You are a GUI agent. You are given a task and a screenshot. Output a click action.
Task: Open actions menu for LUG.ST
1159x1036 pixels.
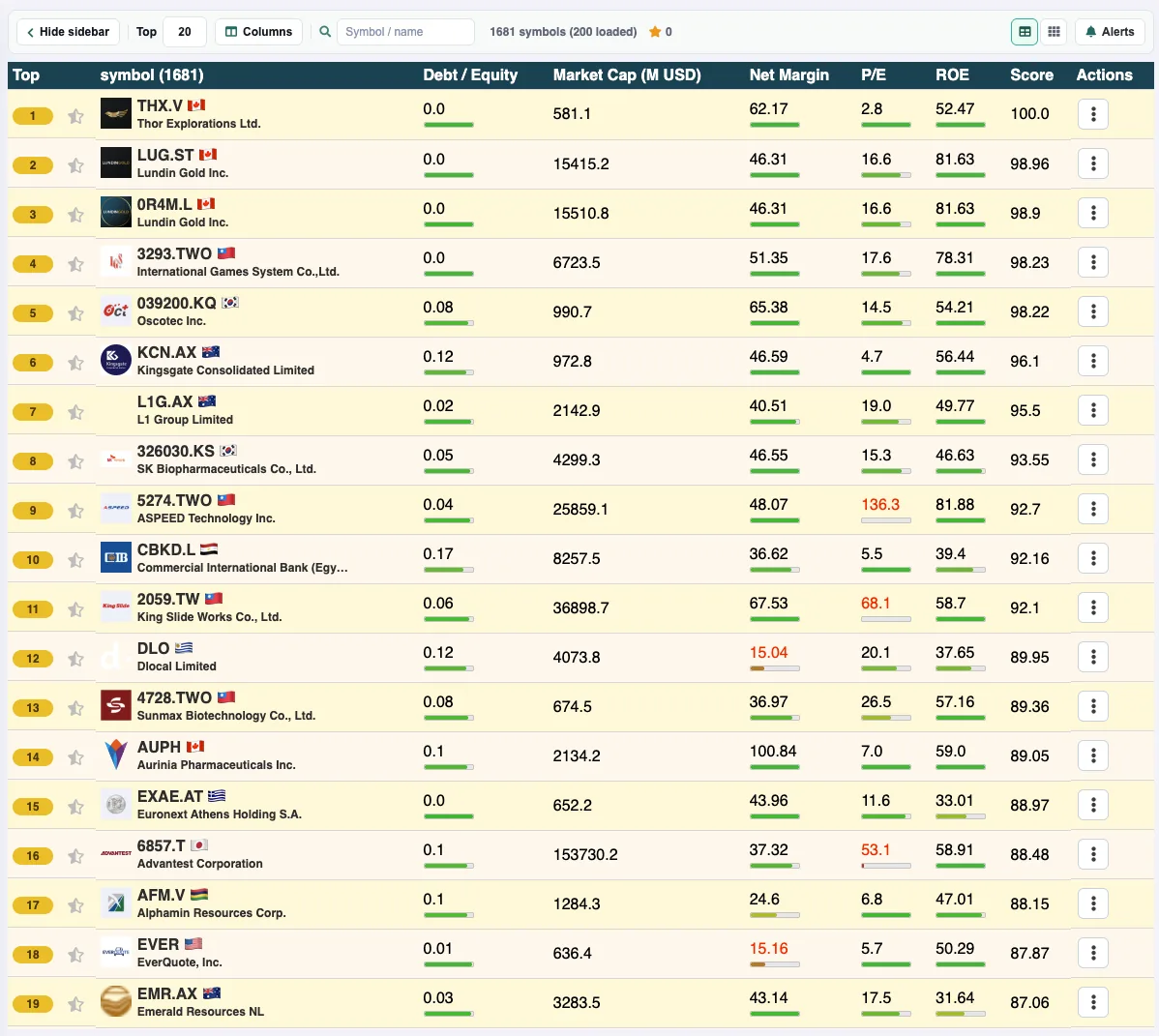[1092, 163]
